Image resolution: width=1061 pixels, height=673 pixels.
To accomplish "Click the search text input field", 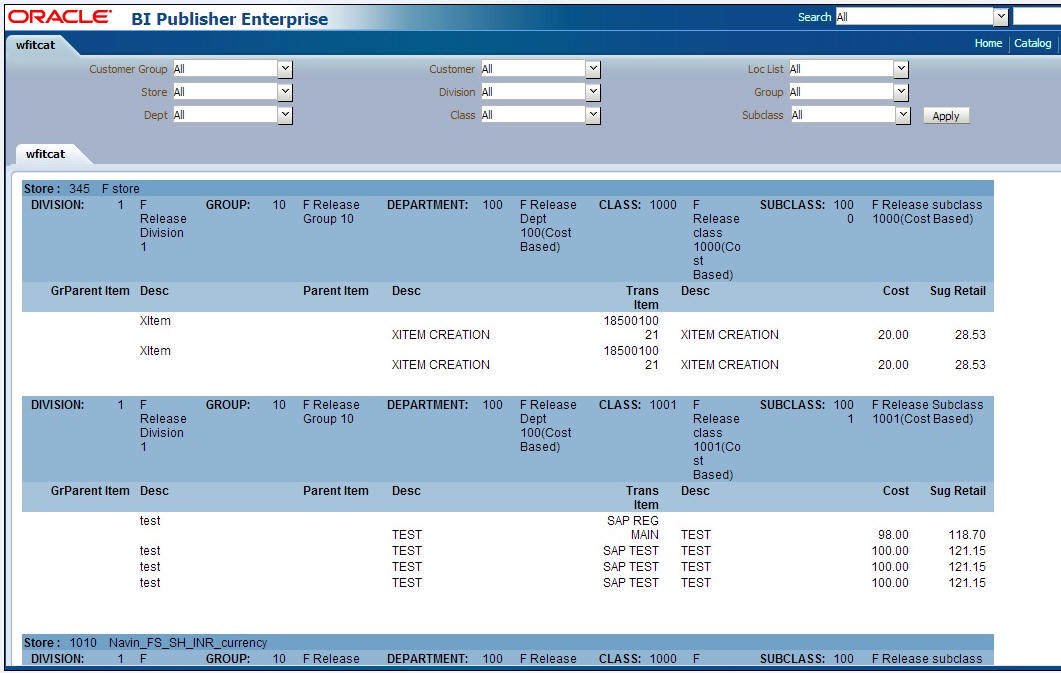I will click(x=1037, y=17).
